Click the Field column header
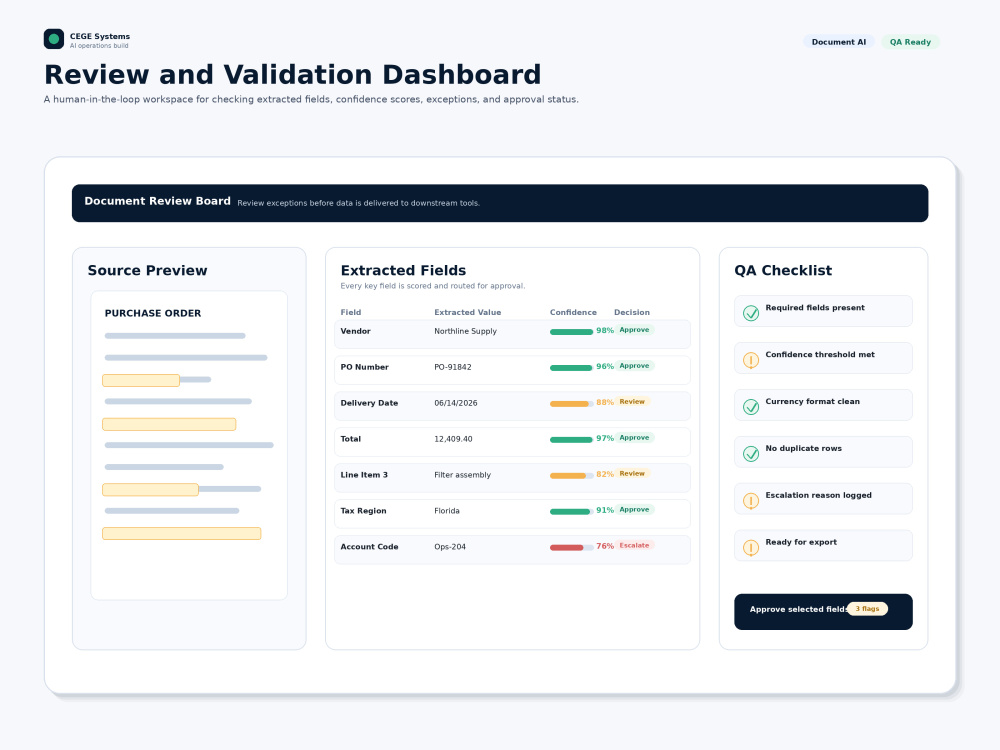1000x750 pixels. pos(351,312)
